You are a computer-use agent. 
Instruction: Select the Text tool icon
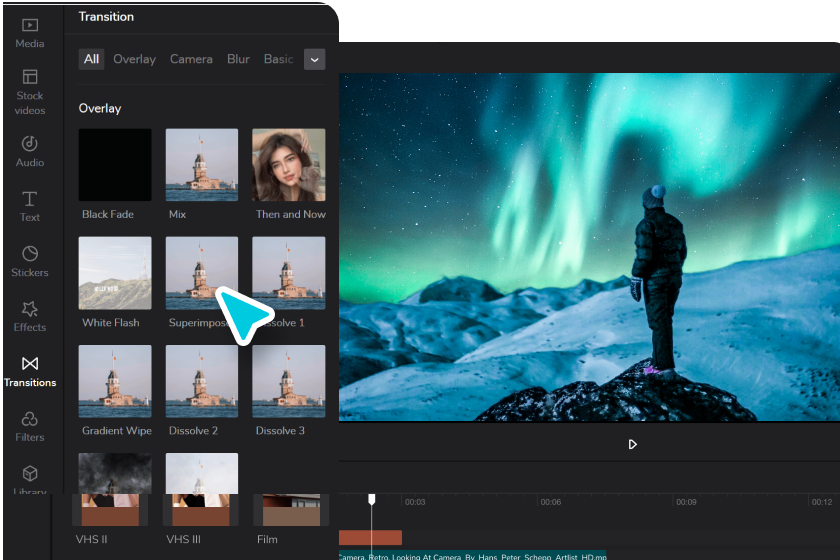[x=29, y=199]
